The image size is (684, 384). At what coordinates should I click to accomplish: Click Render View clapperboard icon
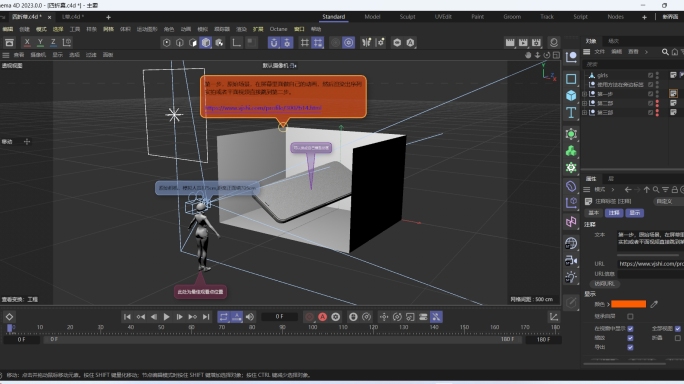(x=510, y=42)
